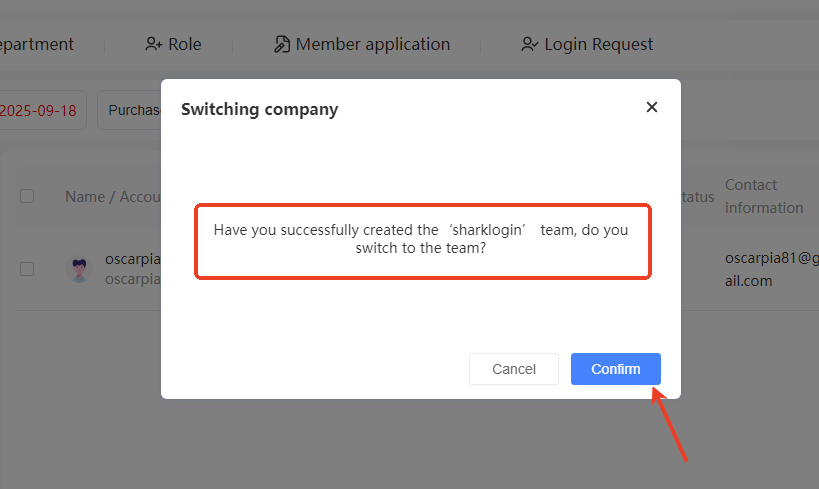This screenshot has width=819, height=489.
Task: Click the Login Request person-check icon
Action: (x=530, y=44)
